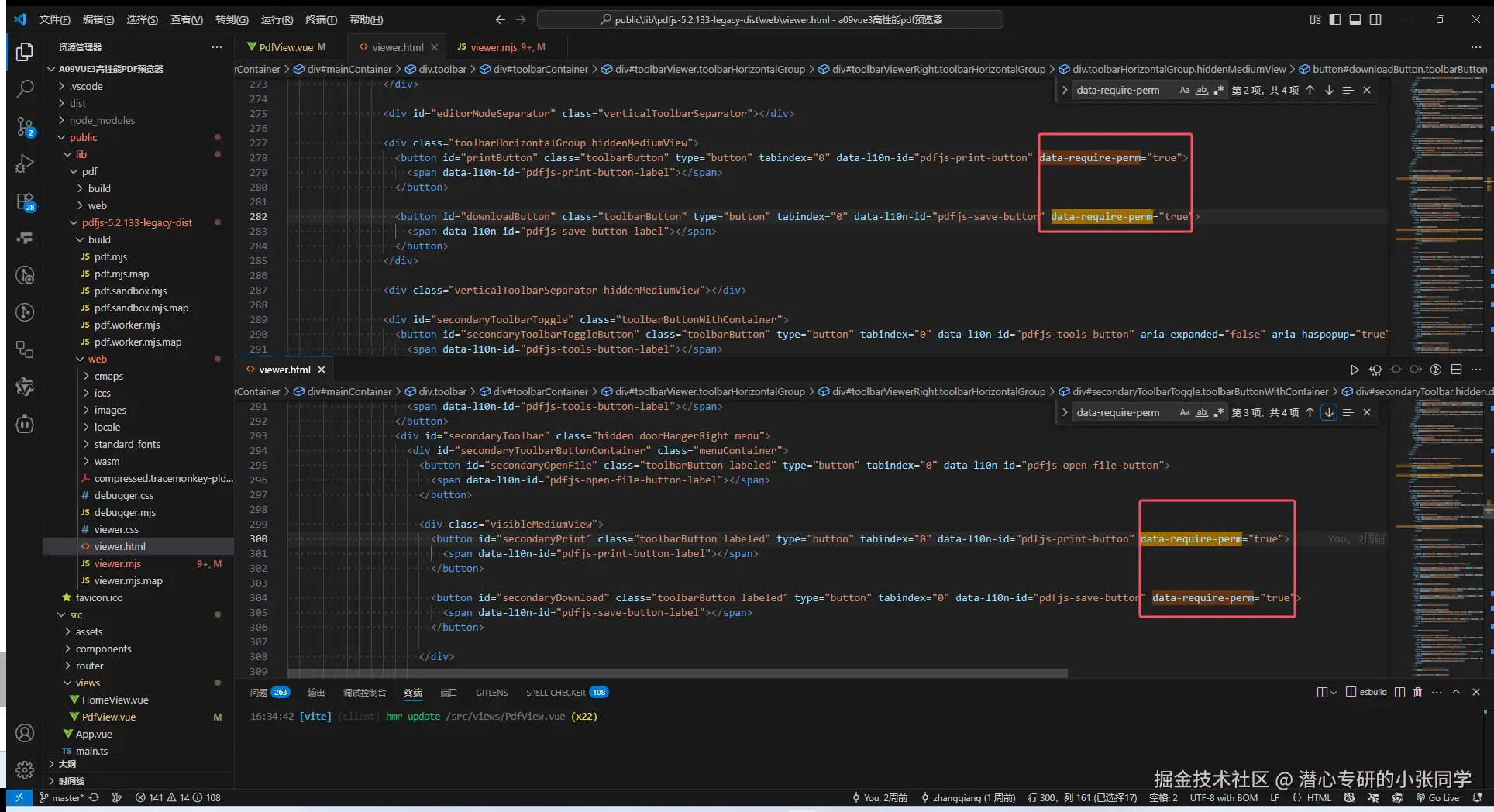Toggle Match Case in upper find widget

(1184, 90)
